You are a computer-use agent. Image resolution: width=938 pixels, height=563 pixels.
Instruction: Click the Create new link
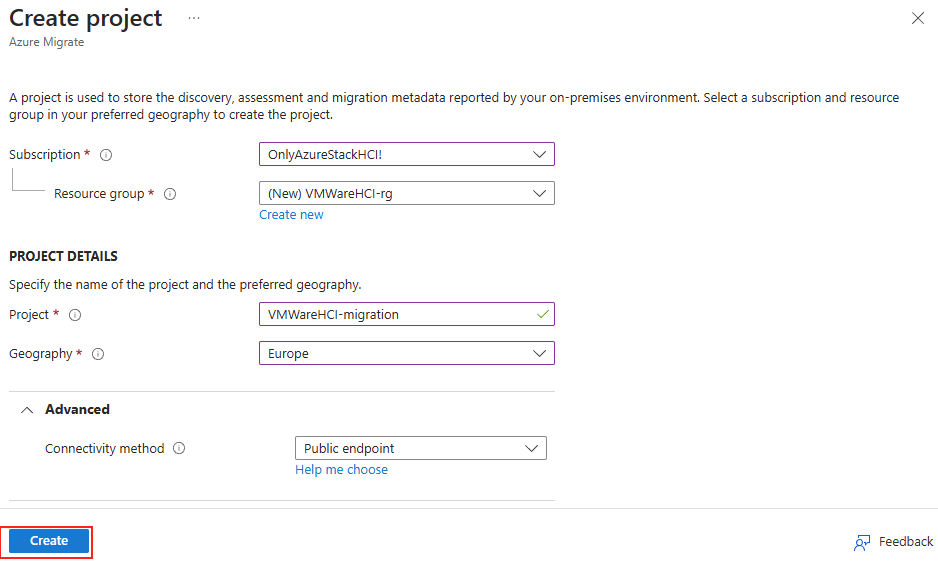coord(291,215)
